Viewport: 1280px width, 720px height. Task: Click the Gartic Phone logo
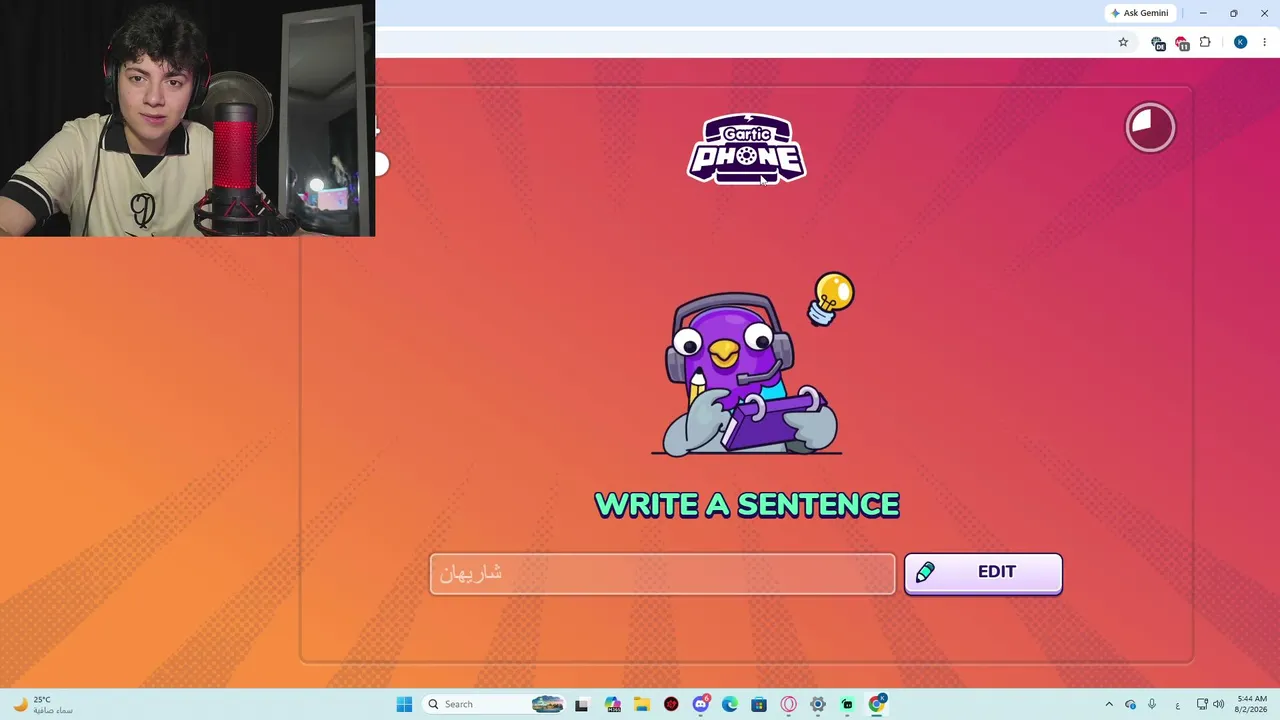point(746,149)
